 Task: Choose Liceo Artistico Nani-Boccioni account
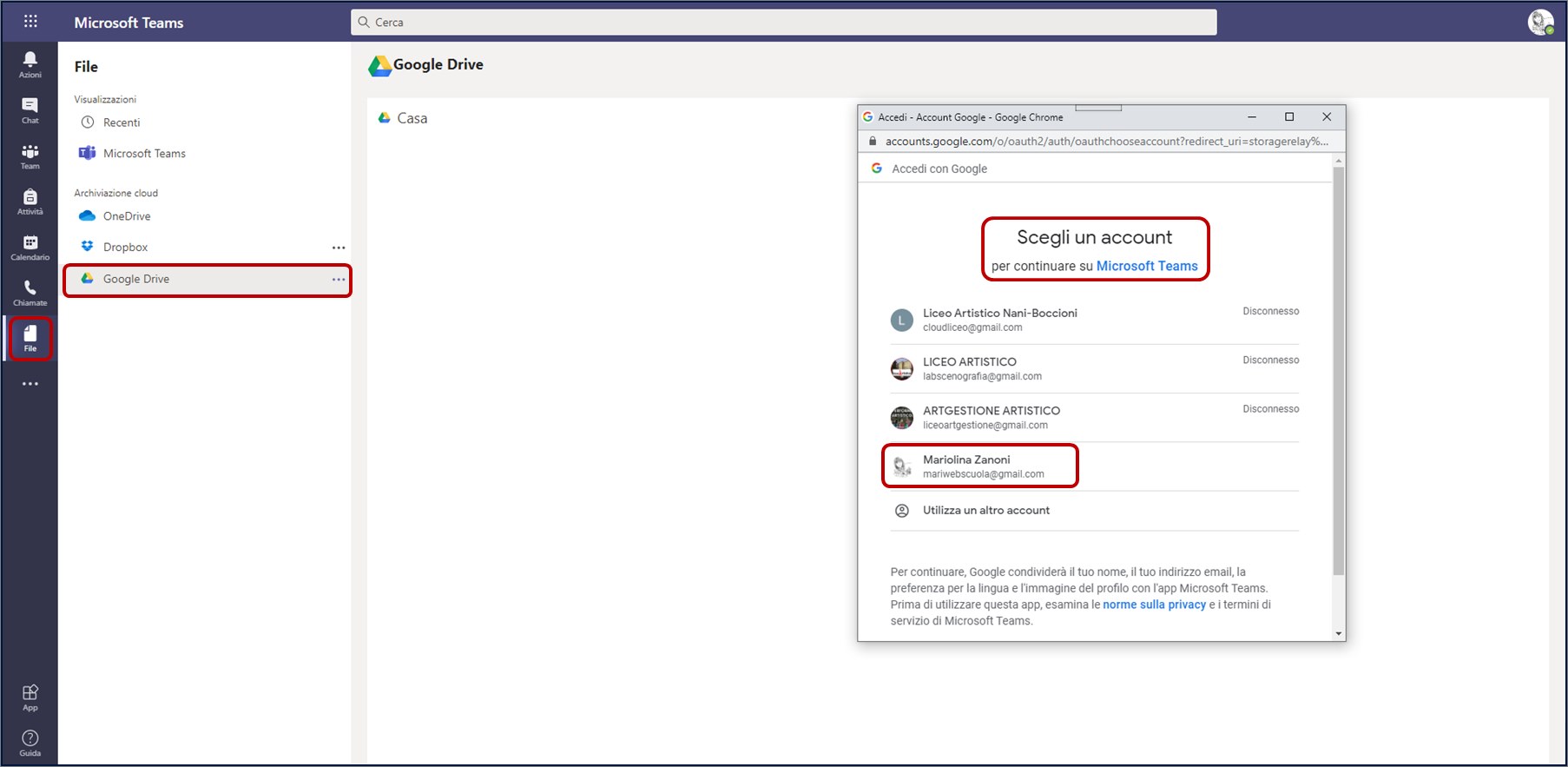pos(1094,320)
